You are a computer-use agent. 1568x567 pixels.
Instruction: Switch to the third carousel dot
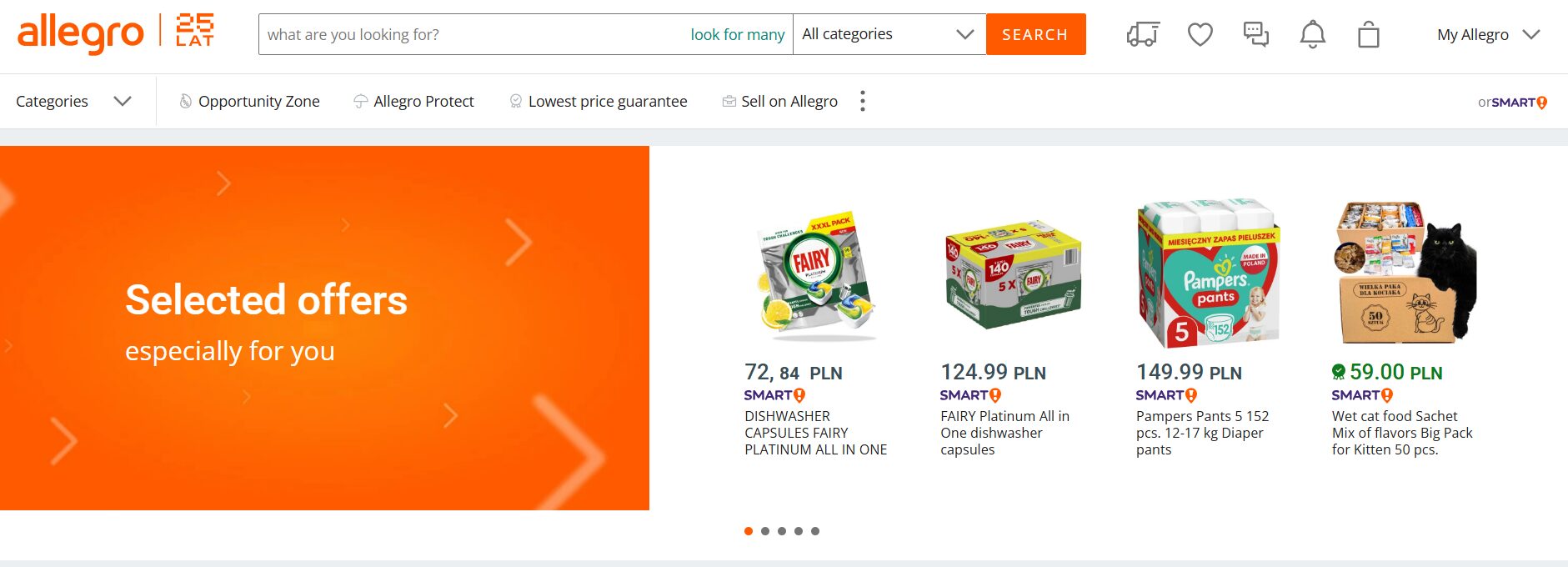coord(782,531)
